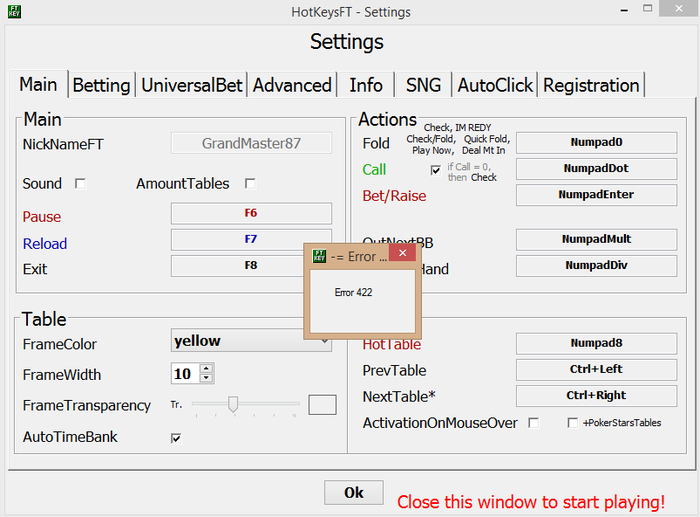
Task: Enable the AmountTables checkbox
Action: click(x=250, y=184)
